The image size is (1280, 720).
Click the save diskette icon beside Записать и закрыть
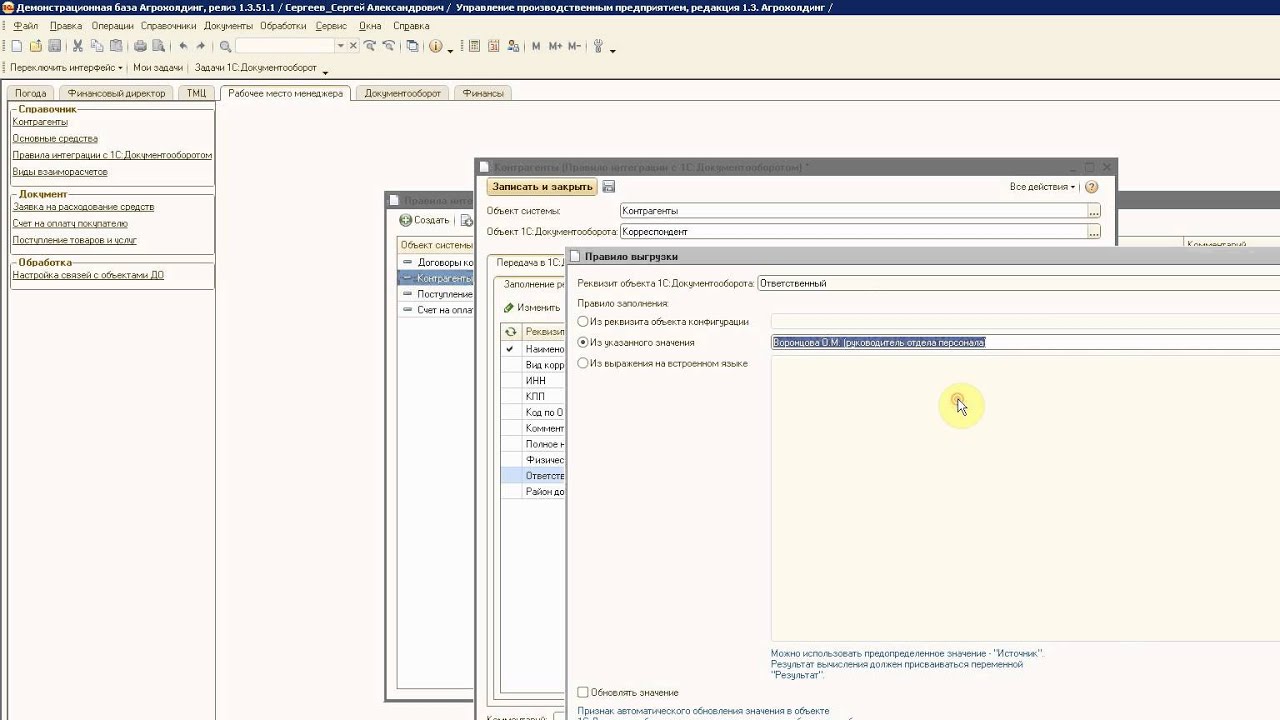coord(609,187)
